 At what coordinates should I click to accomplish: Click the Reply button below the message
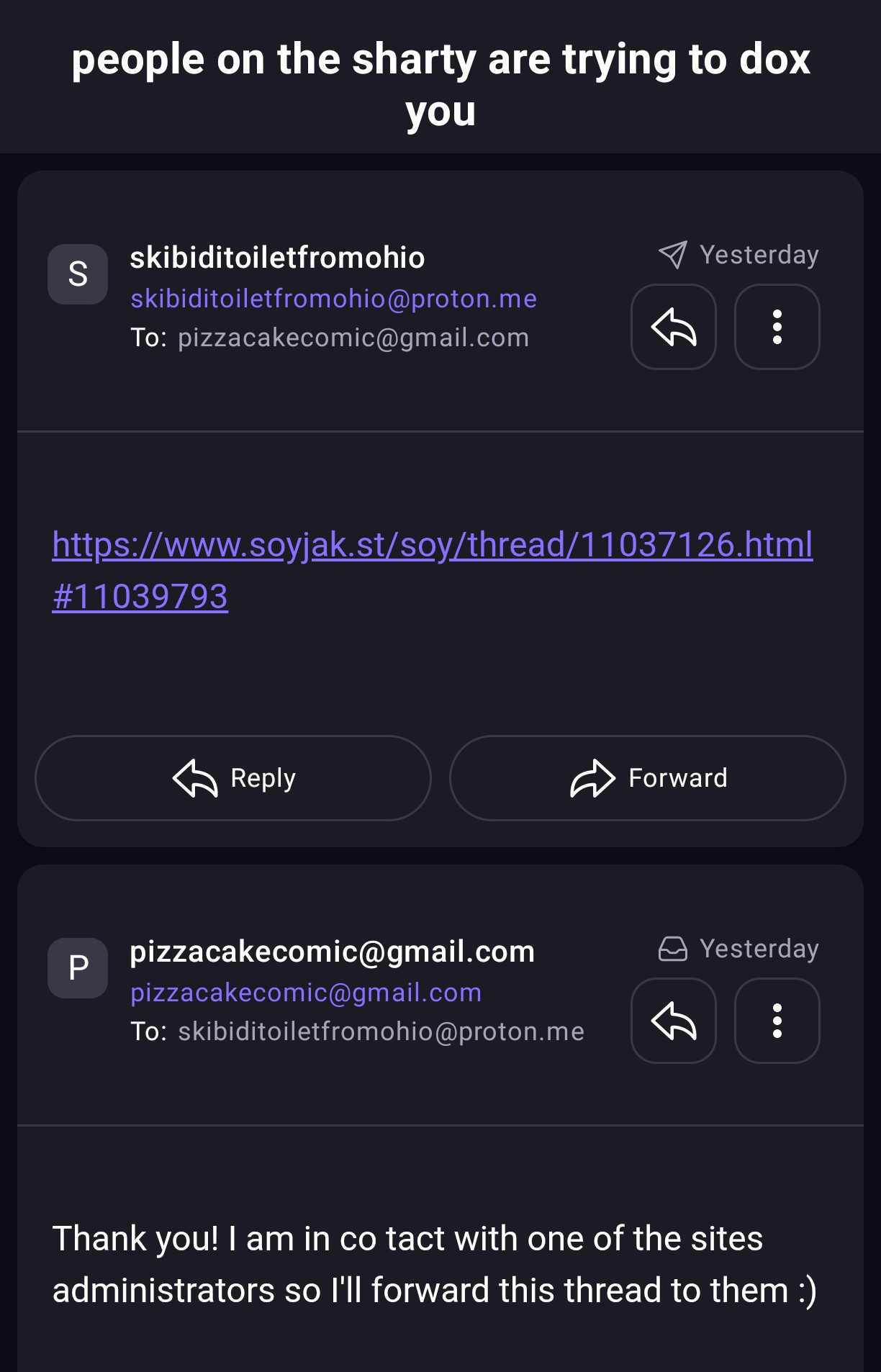point(233,778)
